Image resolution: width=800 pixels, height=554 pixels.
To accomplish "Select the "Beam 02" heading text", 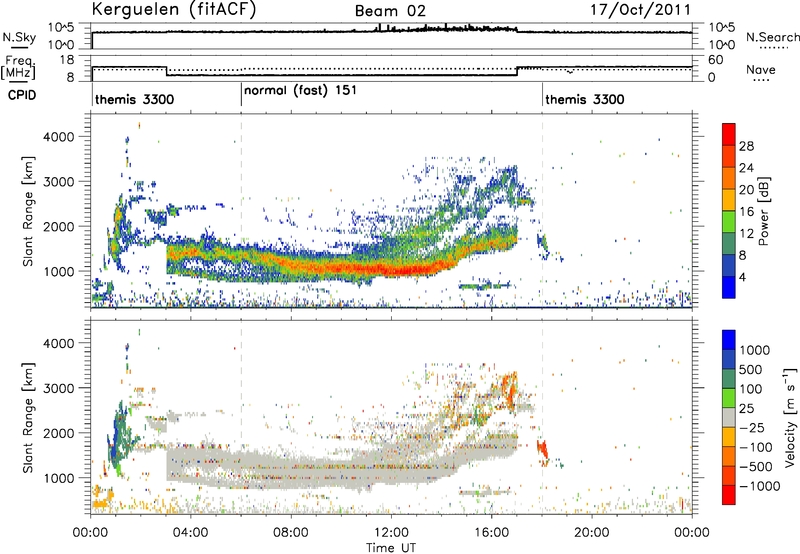I will (390, 11).
